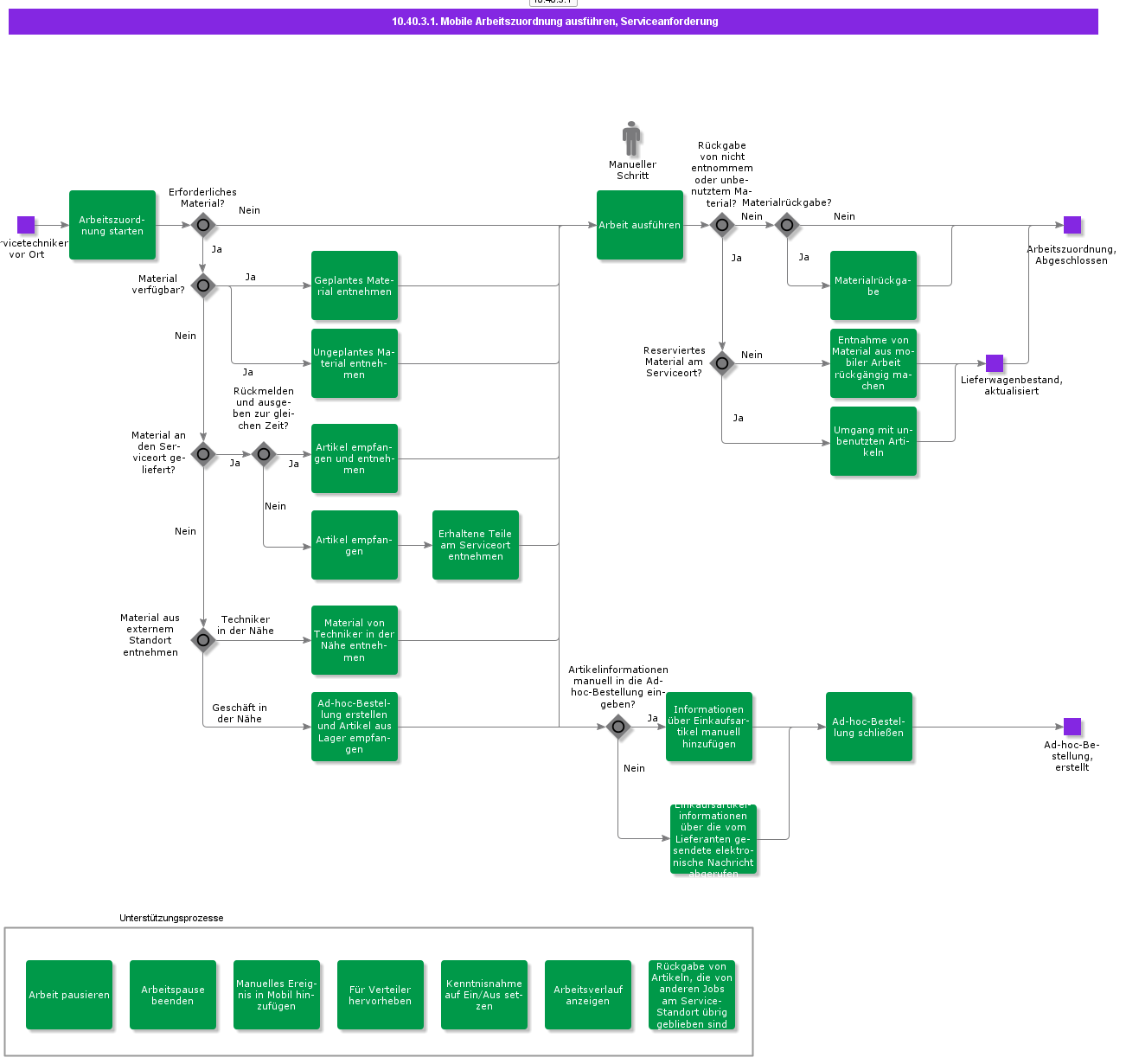Open the 'Materialrückgabe' process box
The height and width of the screenshot is (1064, 1126).
(873, 285)
